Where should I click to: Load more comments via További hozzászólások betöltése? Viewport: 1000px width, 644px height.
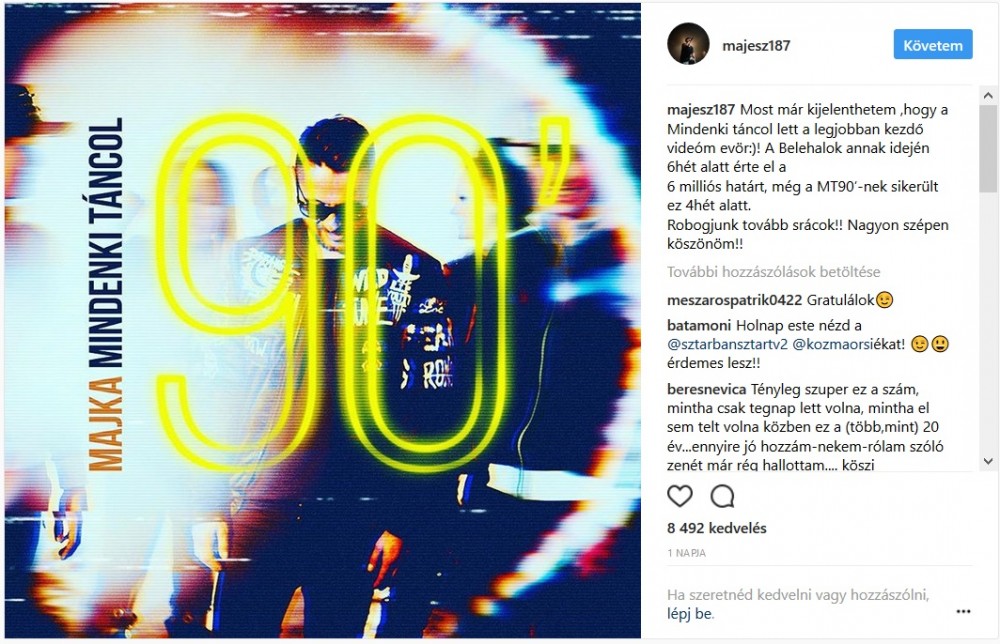(774, 272)
